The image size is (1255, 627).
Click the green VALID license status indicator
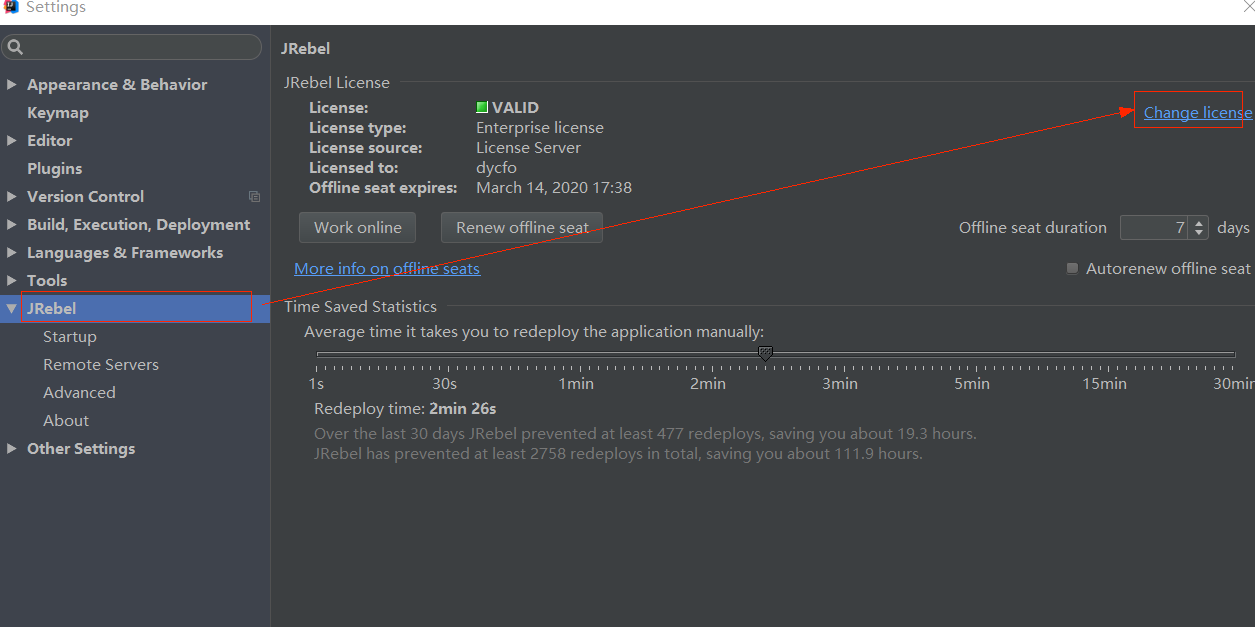(482, 107)
